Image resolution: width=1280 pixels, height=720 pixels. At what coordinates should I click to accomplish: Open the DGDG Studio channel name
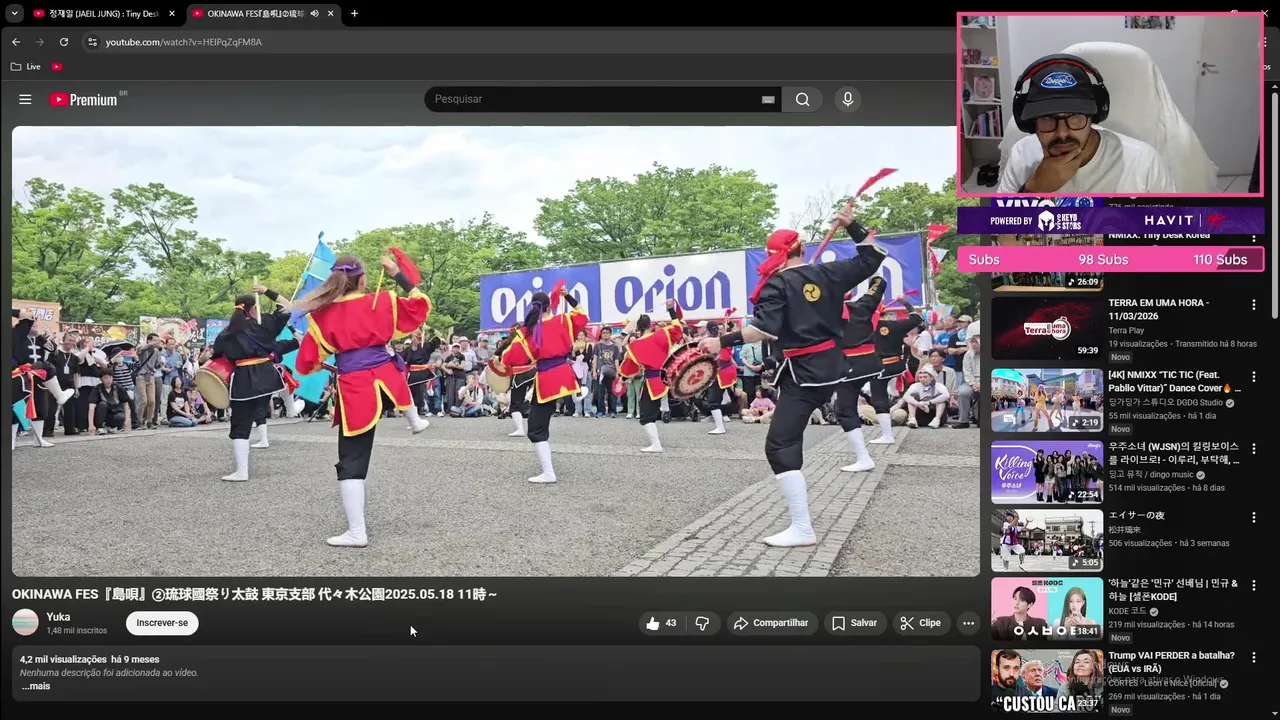click(x=1166, y=403)
